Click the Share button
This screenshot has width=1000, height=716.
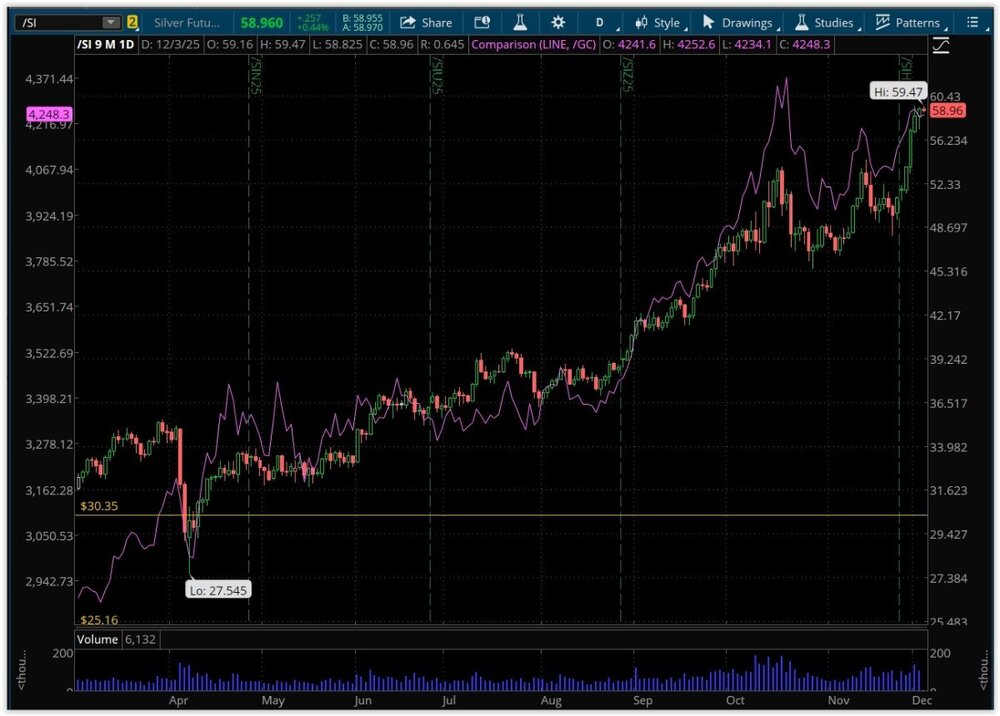pyautogui.click(x=426, y=22)
